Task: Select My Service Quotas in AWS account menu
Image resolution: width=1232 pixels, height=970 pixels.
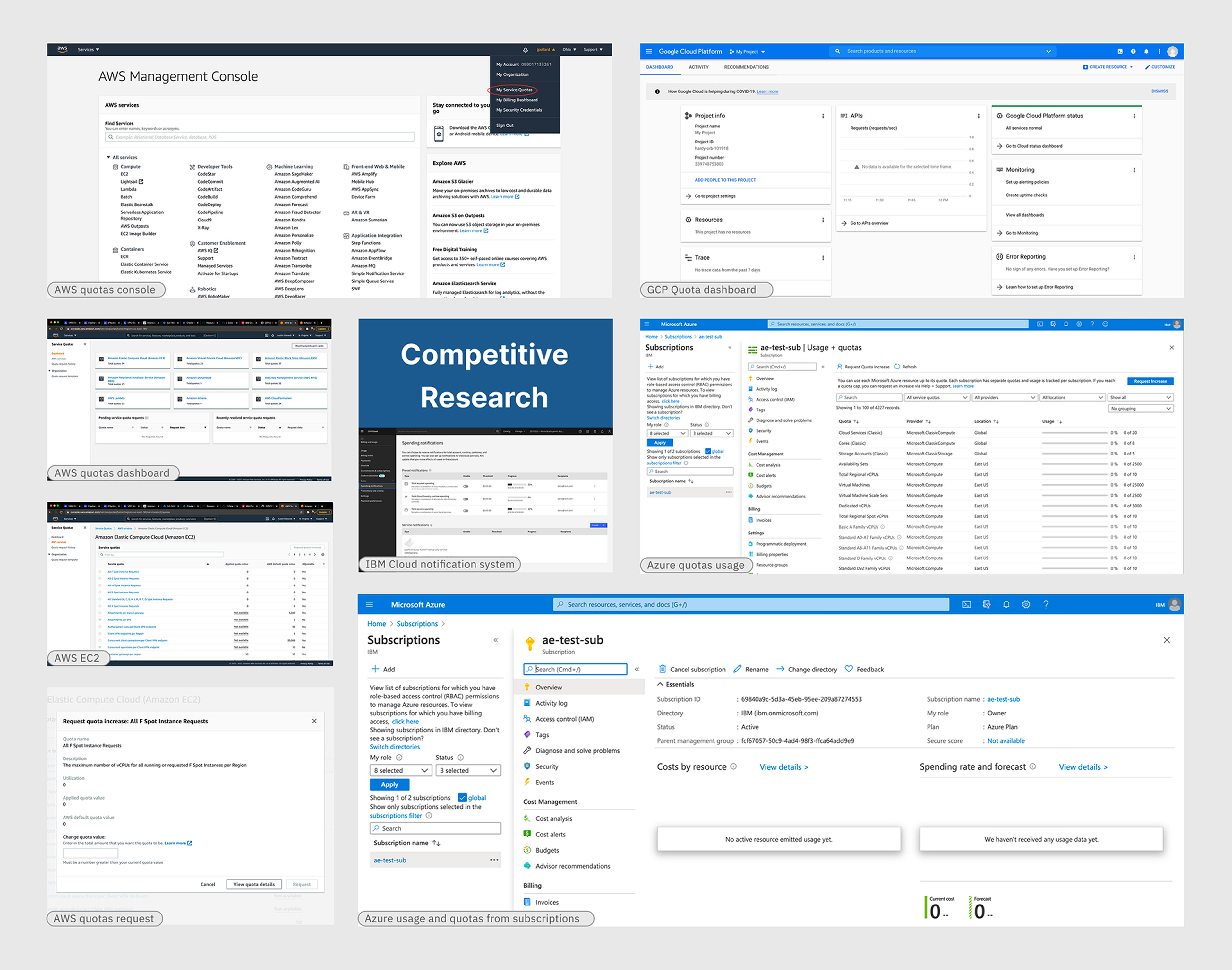Action: point(514,90)
